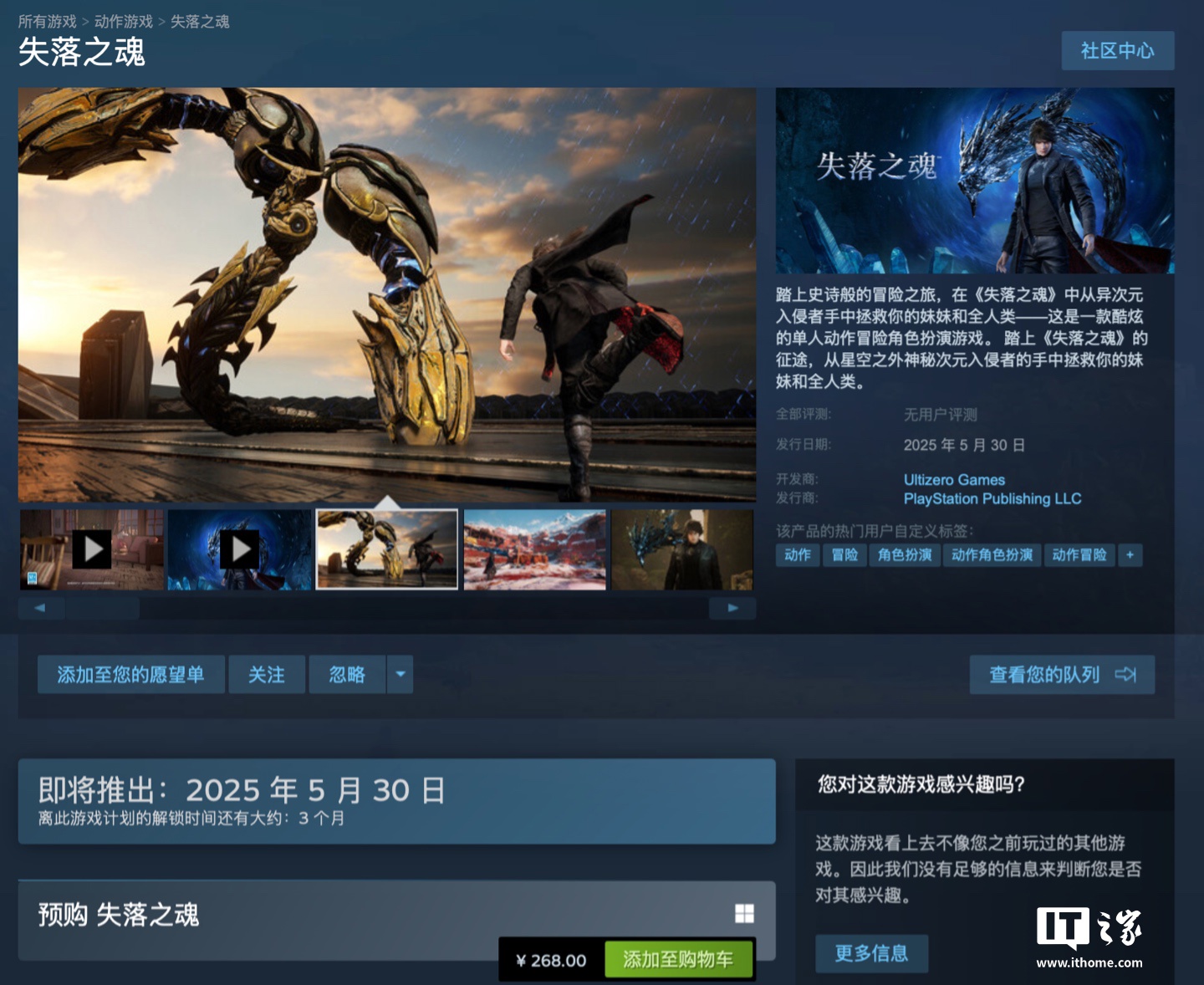Click the 无用户评测 review text
Viewport: 1204px width, 985px height.
[941, 415]
